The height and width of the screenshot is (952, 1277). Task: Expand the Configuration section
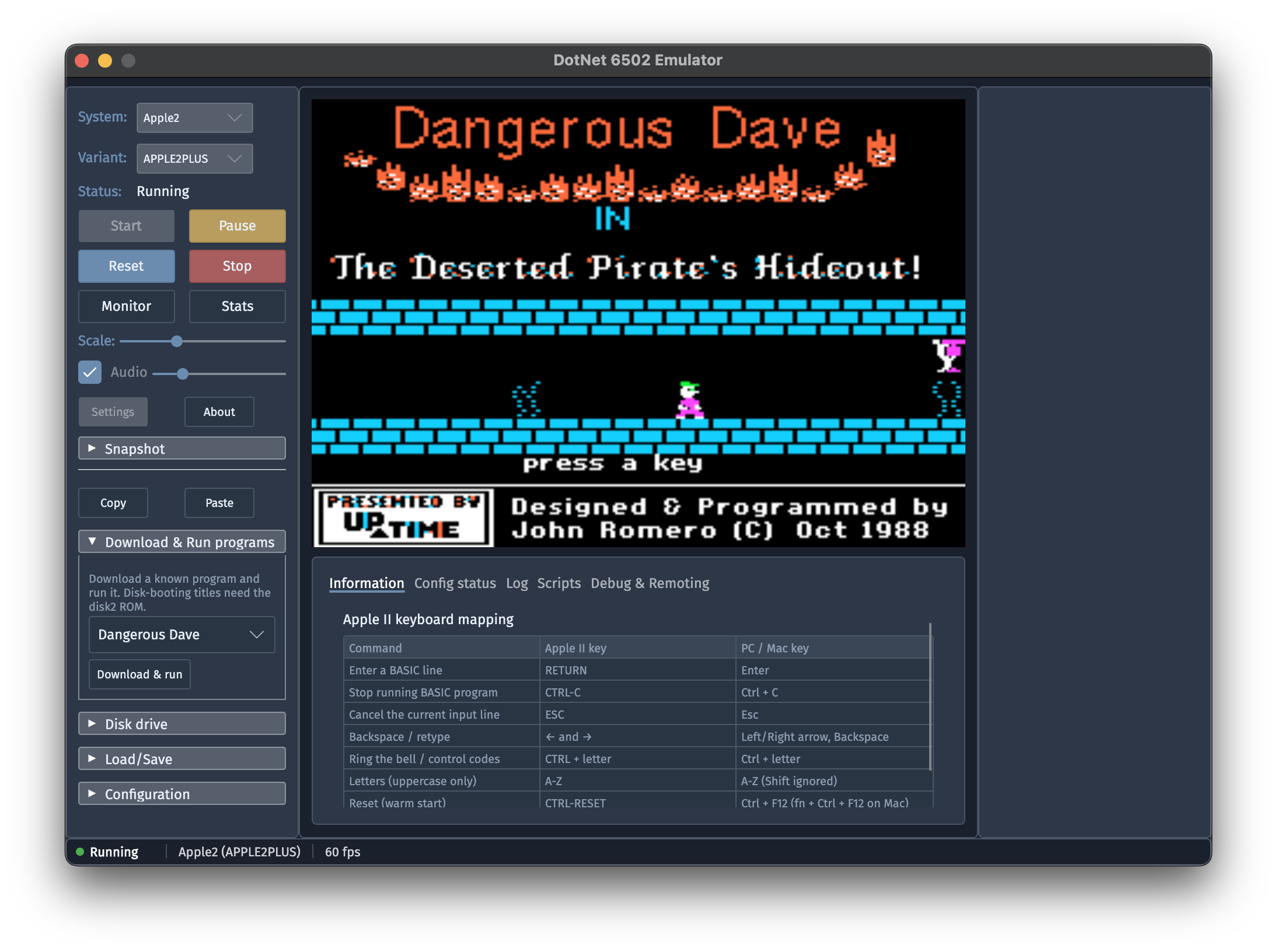[x=182, y=794]
